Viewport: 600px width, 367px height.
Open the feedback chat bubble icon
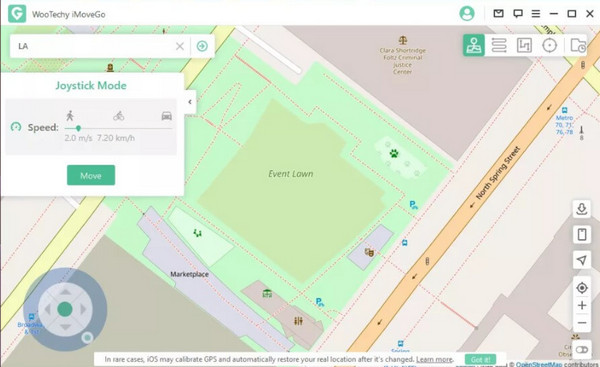pos(518,14)
